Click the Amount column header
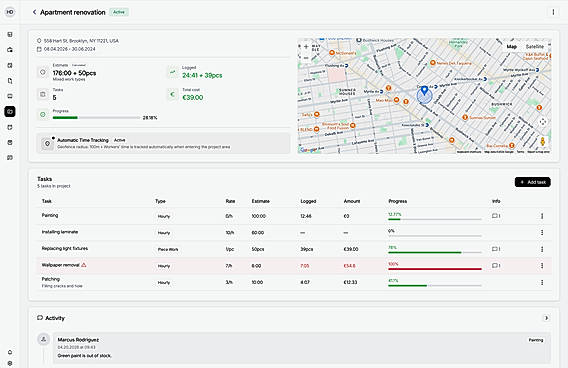Image resolution: width=568 pixels, height=368 pixels. coord(352,201)
